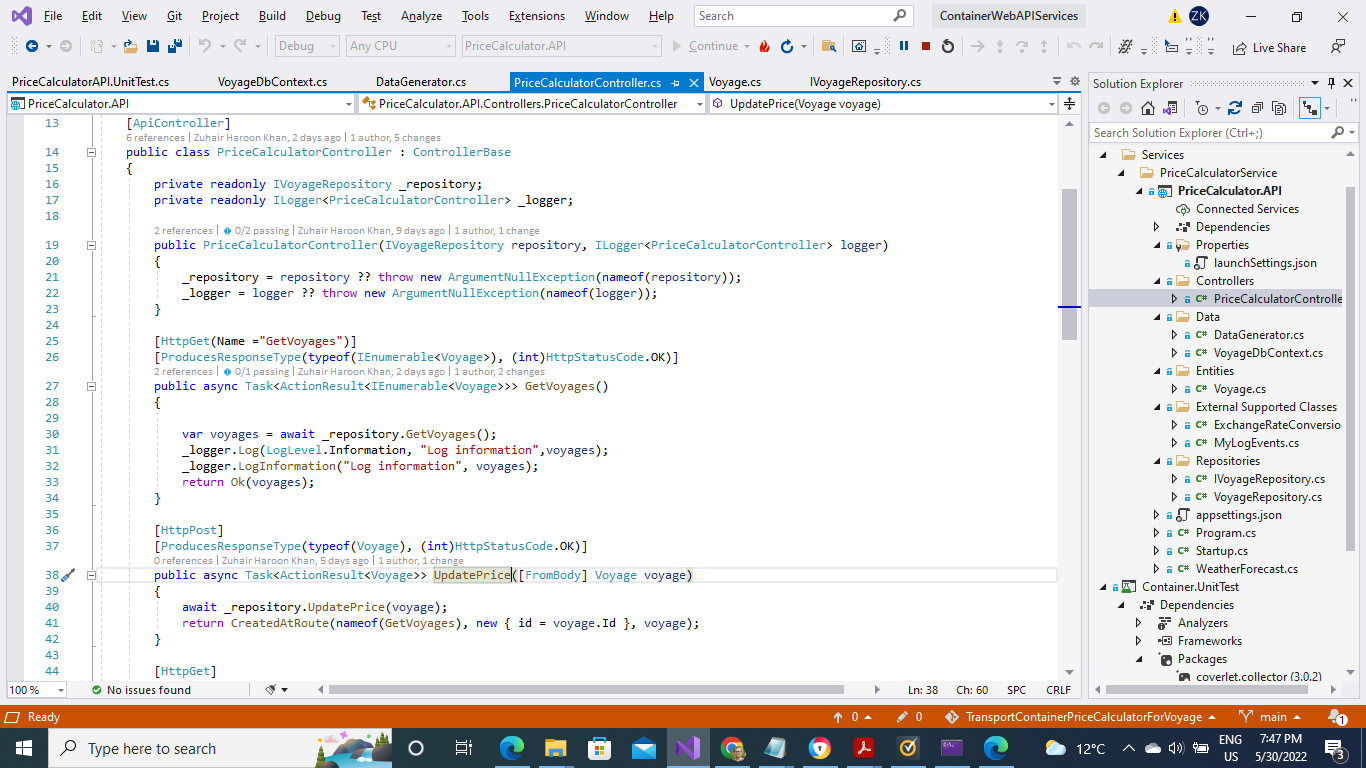Open the Build menu
Viewport: 1366px width, 768px height.
(x=272, y=16)
